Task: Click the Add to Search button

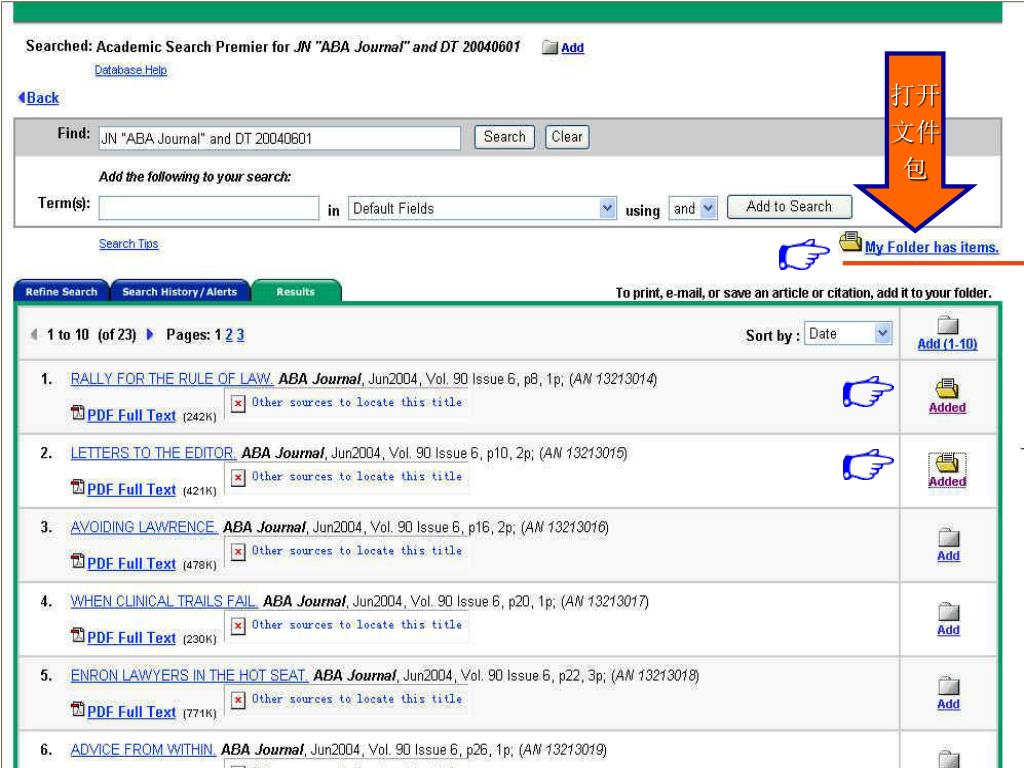Action: coord(789,207)
